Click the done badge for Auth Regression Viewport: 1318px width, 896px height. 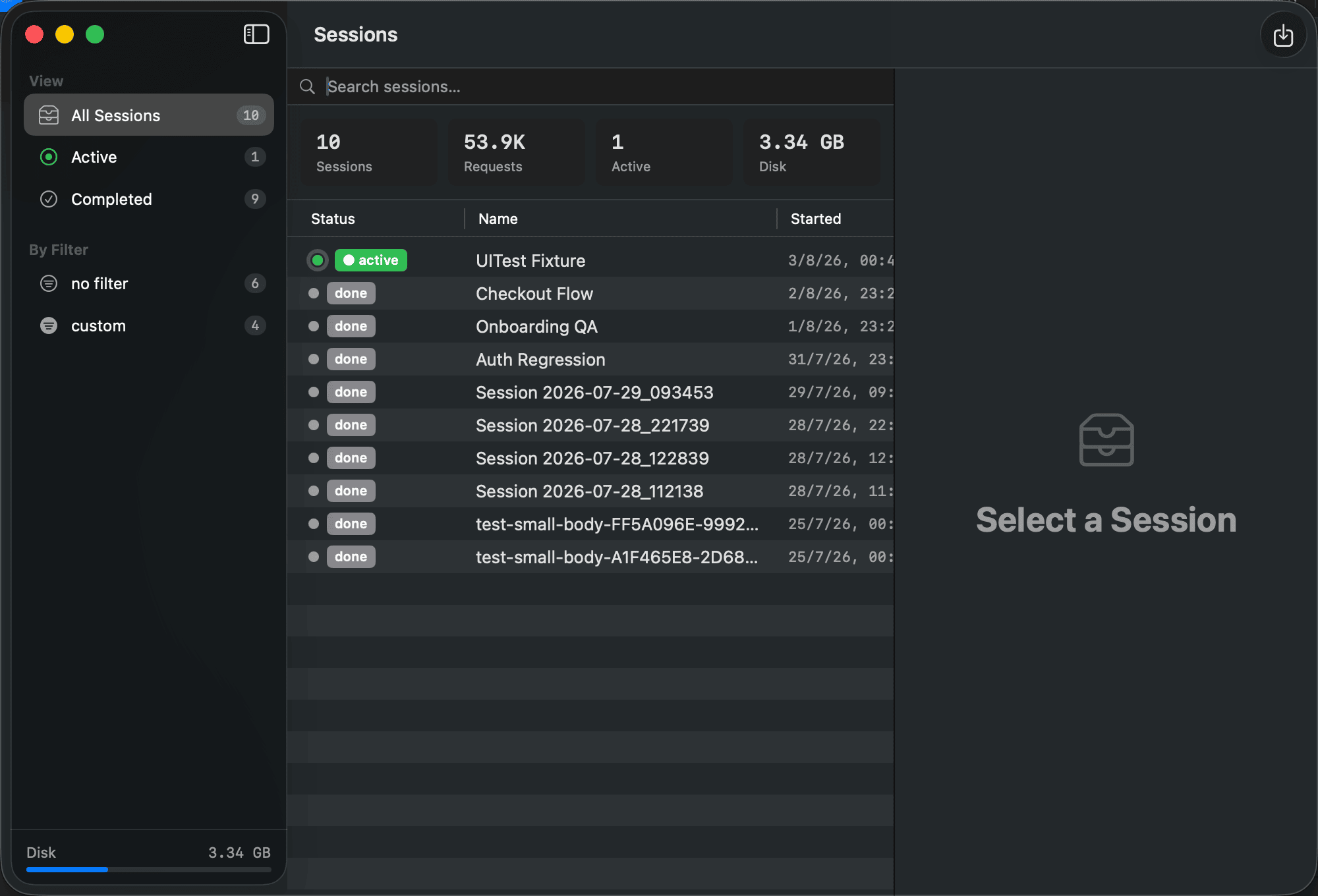tap(351, 359)
